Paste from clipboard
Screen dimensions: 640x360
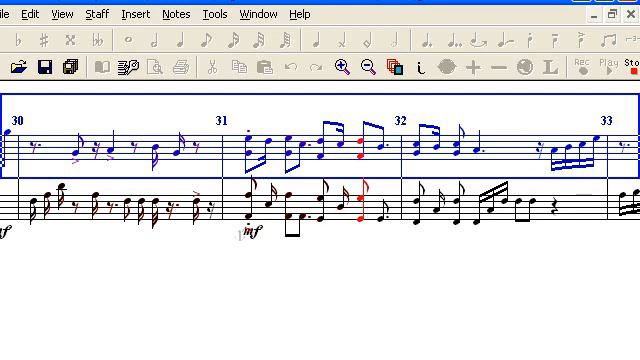pos(265,67)
